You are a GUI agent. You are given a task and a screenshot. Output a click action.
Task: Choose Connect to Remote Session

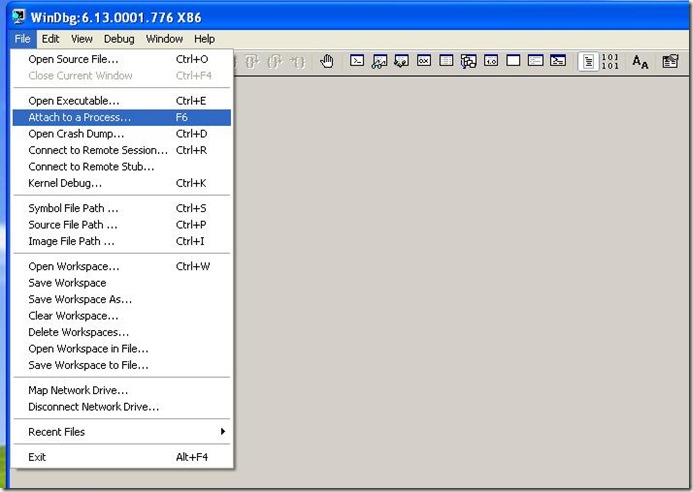122,150
